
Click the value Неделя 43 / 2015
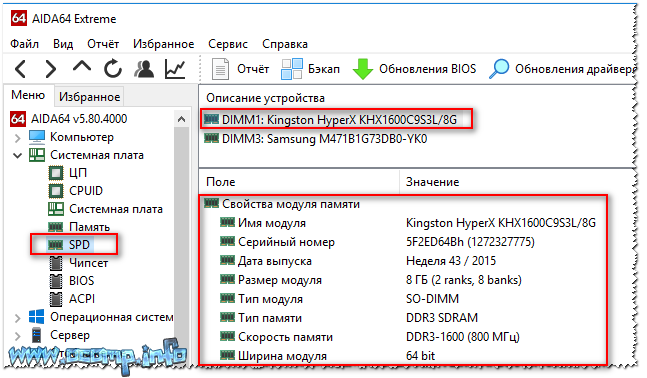point(451,261)
